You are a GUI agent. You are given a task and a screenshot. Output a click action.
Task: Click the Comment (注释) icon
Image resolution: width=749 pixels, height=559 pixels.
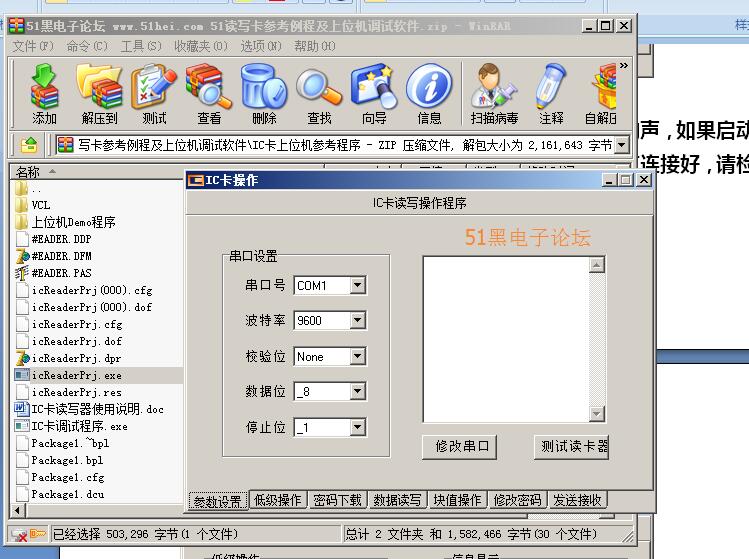tap(551, 94)
